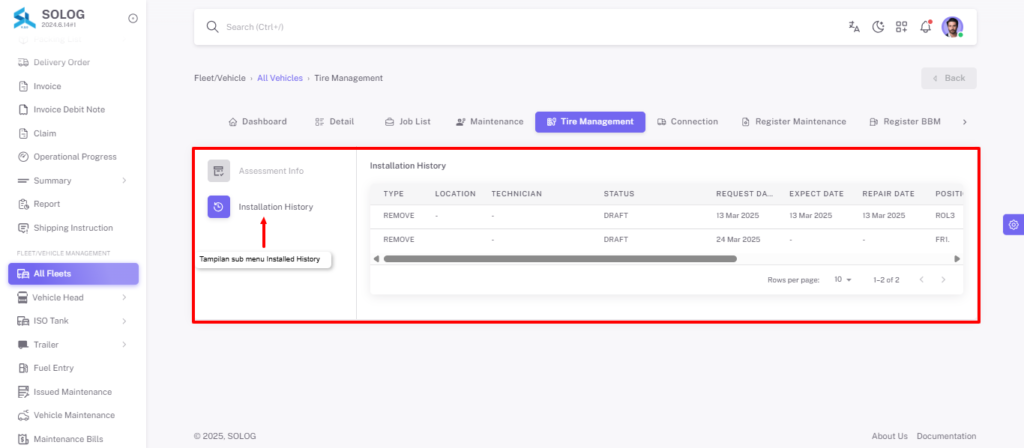
Task: Expand the ISO Tank submenu
Action: point(73,321)
